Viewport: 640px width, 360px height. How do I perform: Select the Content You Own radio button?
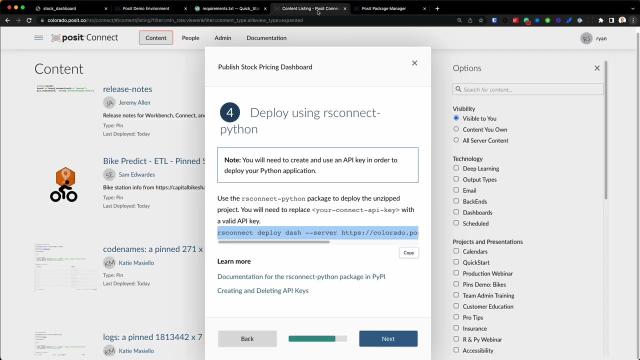[456, 129]
